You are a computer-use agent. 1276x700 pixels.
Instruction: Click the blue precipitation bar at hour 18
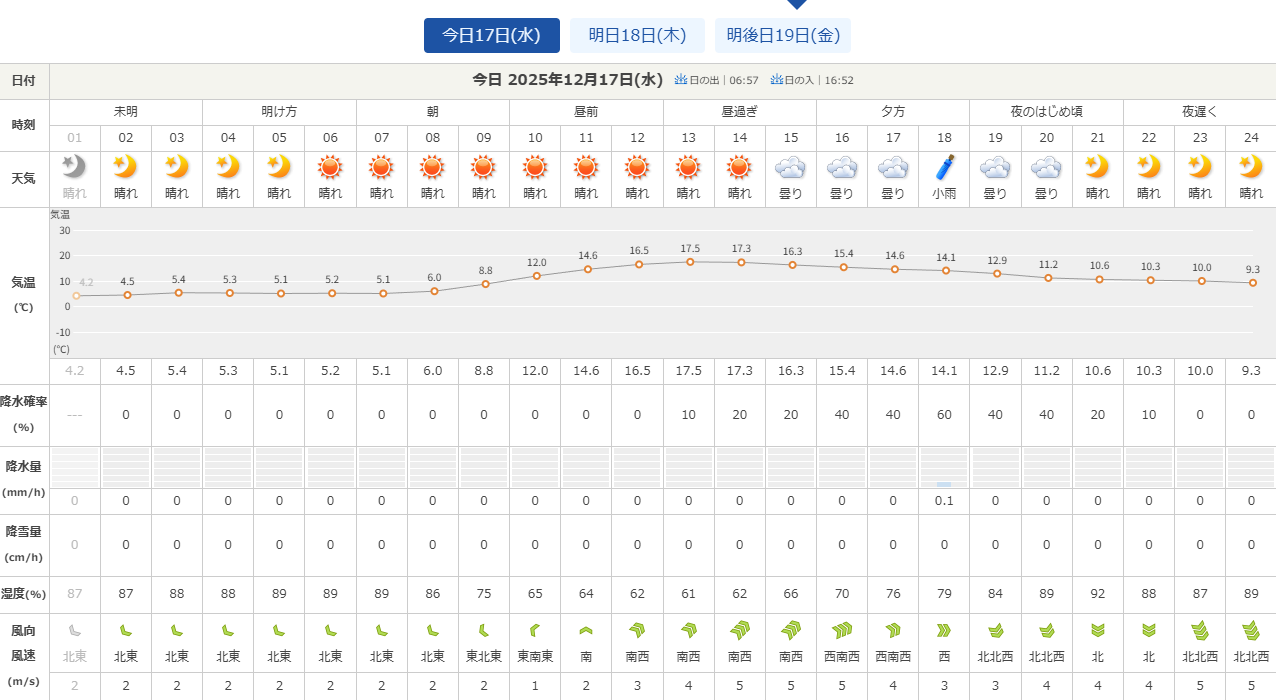tap(944, 484)
